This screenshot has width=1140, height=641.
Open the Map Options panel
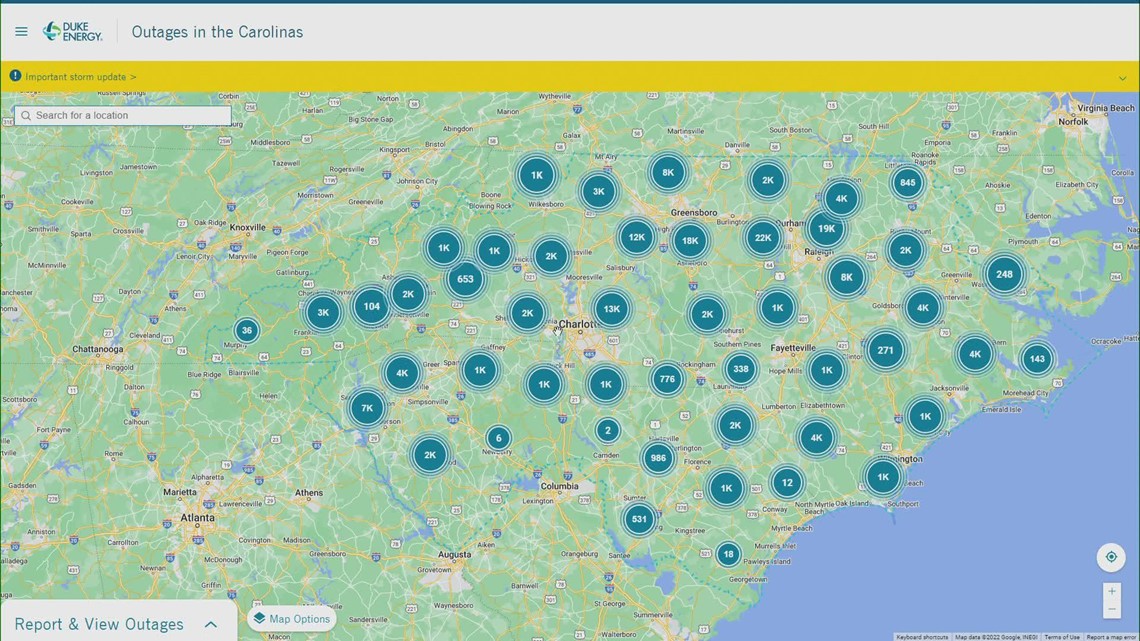coord(291,618)
